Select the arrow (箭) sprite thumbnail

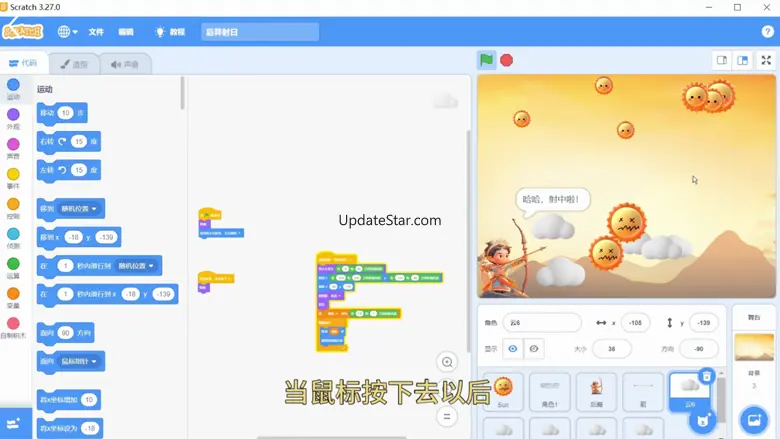click(643, 392)
